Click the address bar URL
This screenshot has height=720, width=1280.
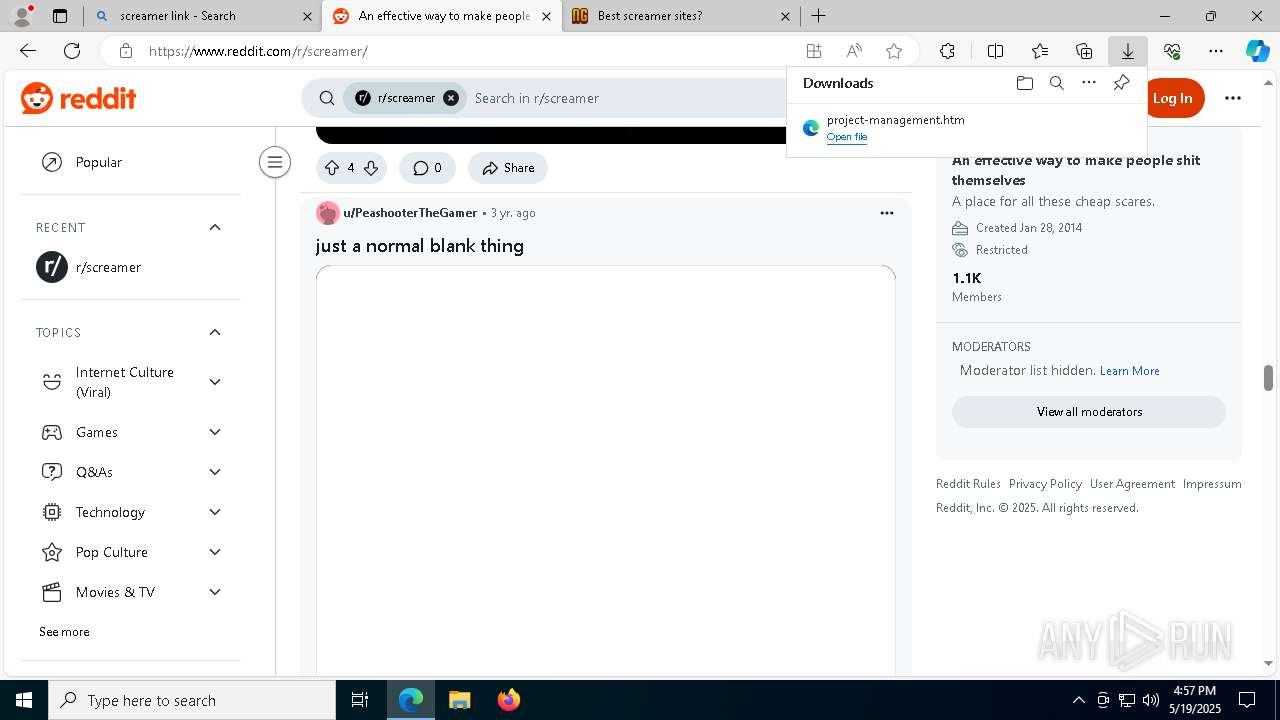(x=258, y=51)
